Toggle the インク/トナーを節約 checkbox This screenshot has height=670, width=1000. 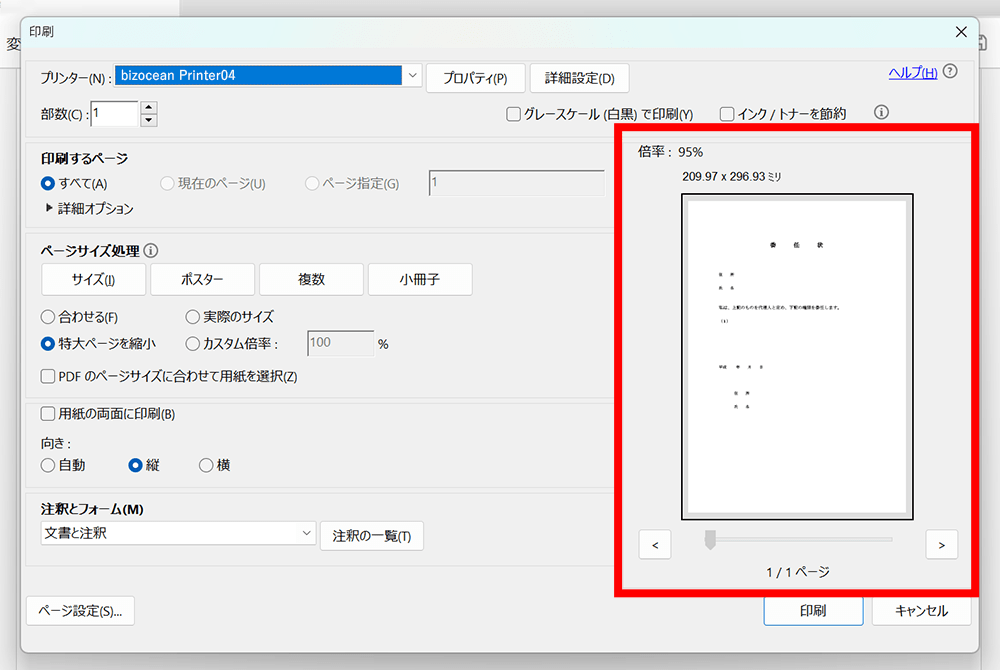pyautogui.click(x=726, y=114)
